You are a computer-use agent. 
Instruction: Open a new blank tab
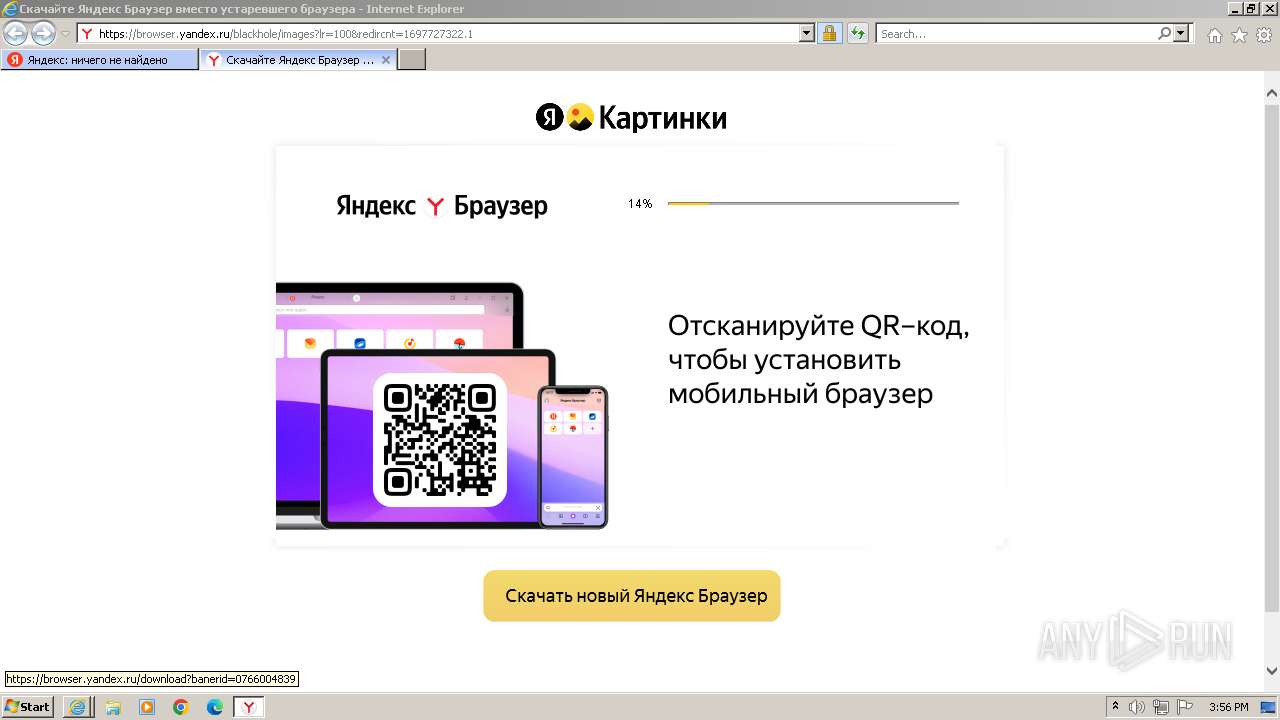(x=412, y=60)
